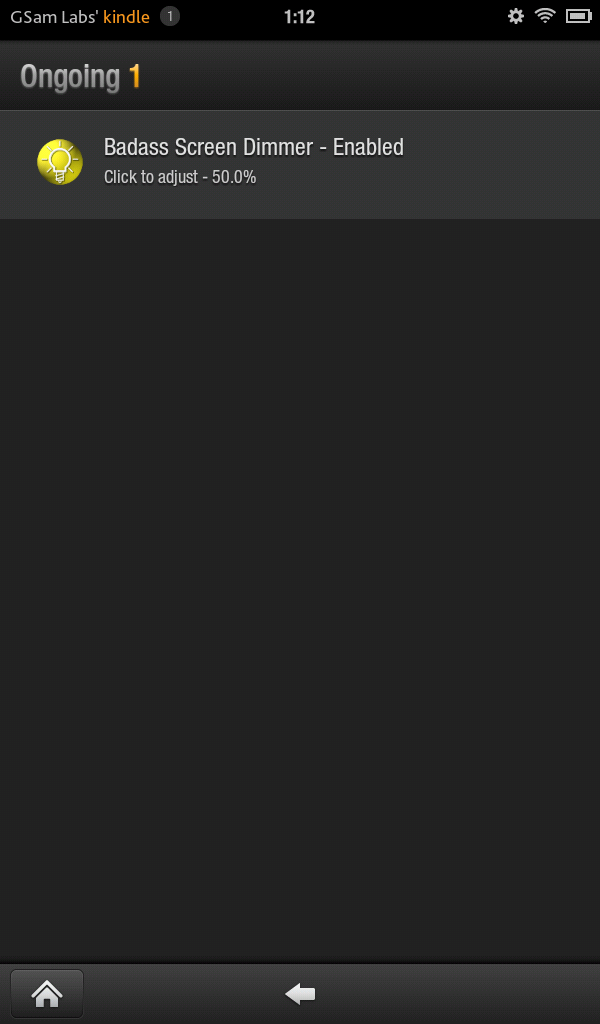Tap the empty area below the notification
Image resolution: width=600 pixels, height=1024 pixels.
(x=300, y=588)
